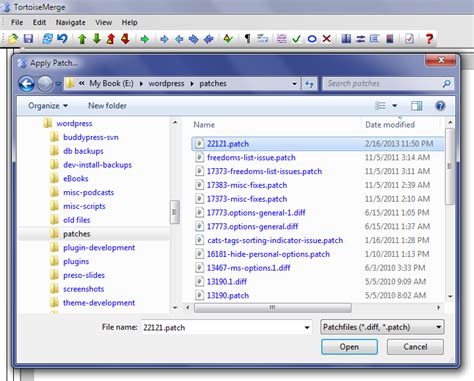Toggle the show whitespace pilcrow icon

coord(247,39)
